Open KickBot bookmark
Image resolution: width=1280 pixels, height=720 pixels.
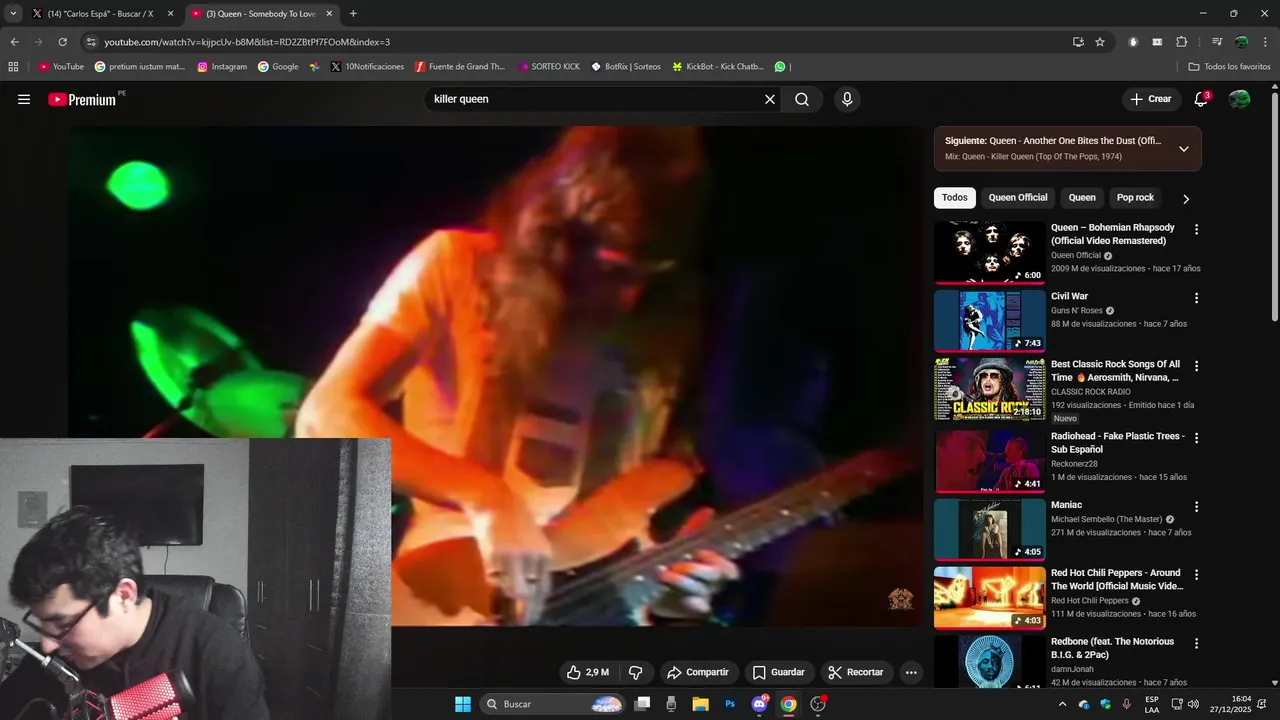717,67
